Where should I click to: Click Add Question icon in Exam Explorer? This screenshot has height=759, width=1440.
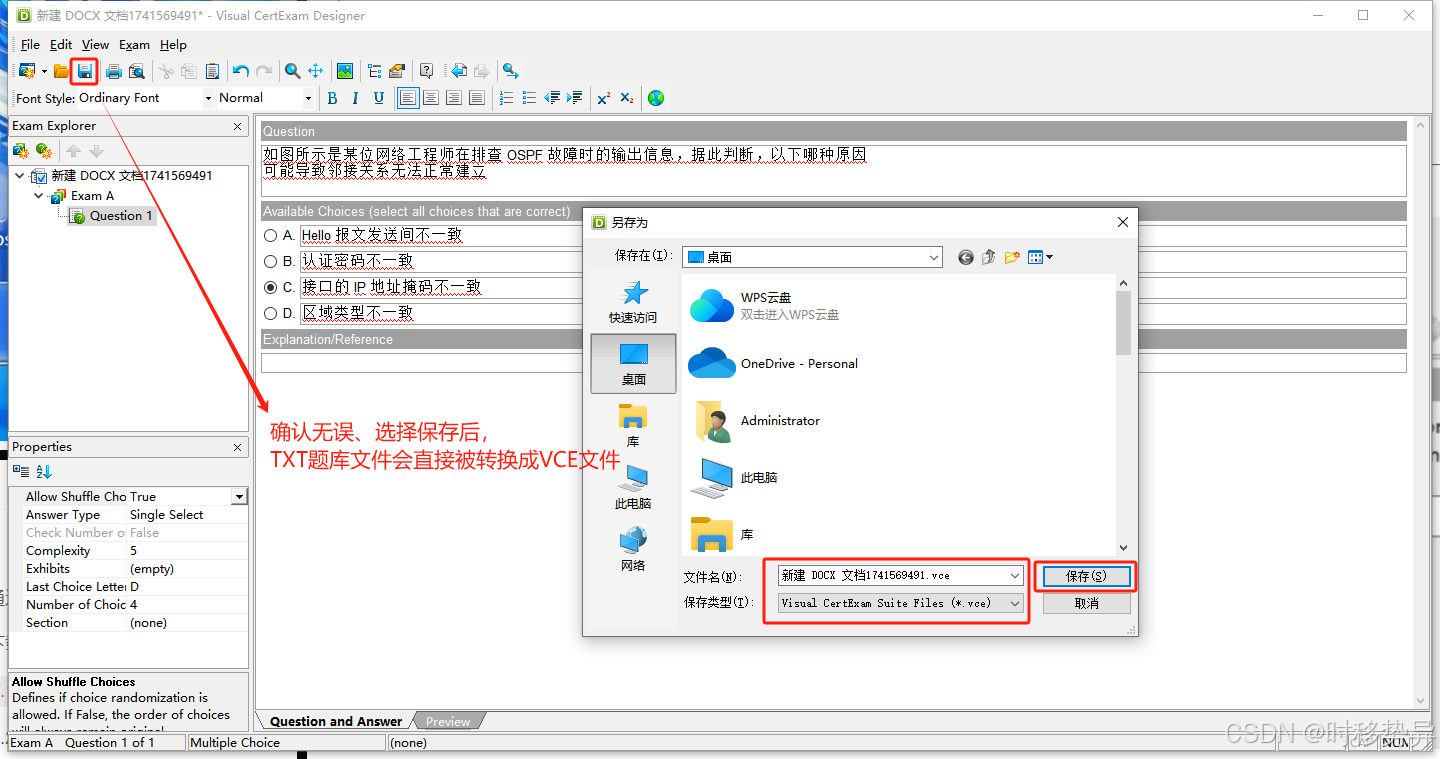[x=43, y=151]
